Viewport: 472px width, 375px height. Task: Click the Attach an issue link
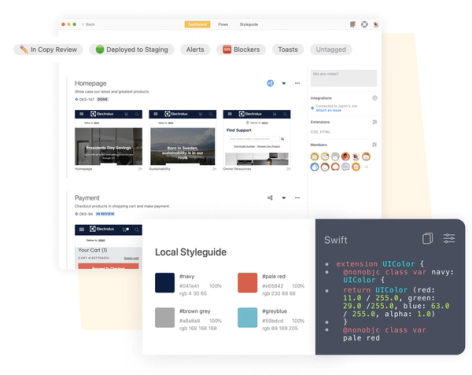point(328,110)
